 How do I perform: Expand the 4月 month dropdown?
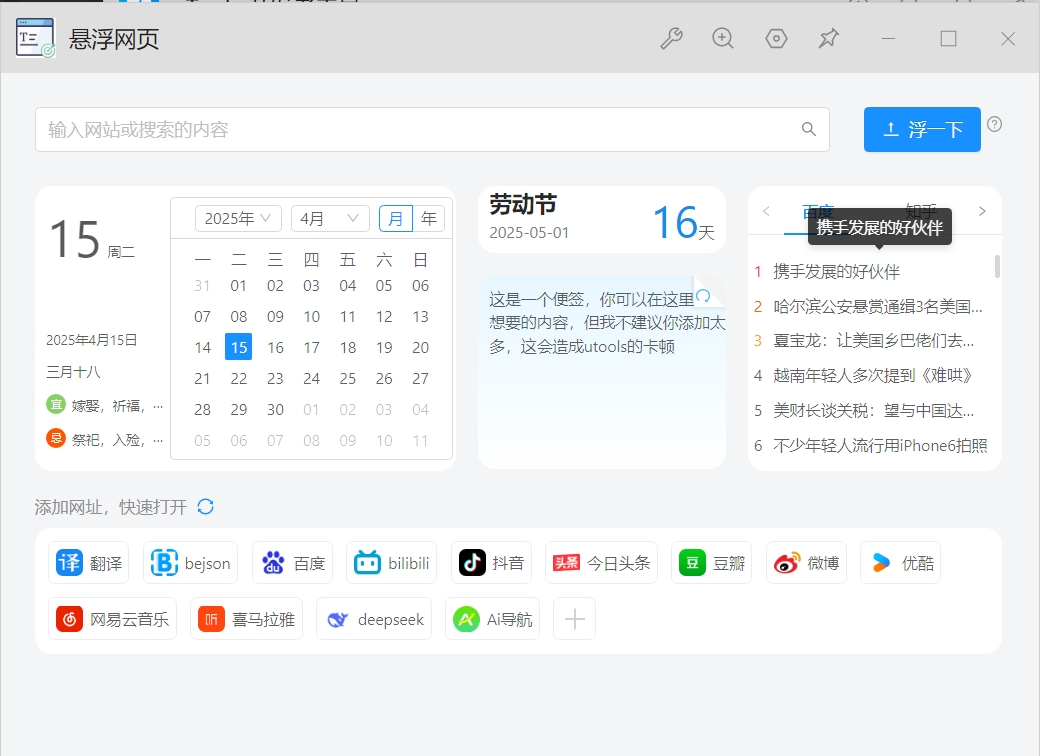pyautogui.click(x=330, y=218)
